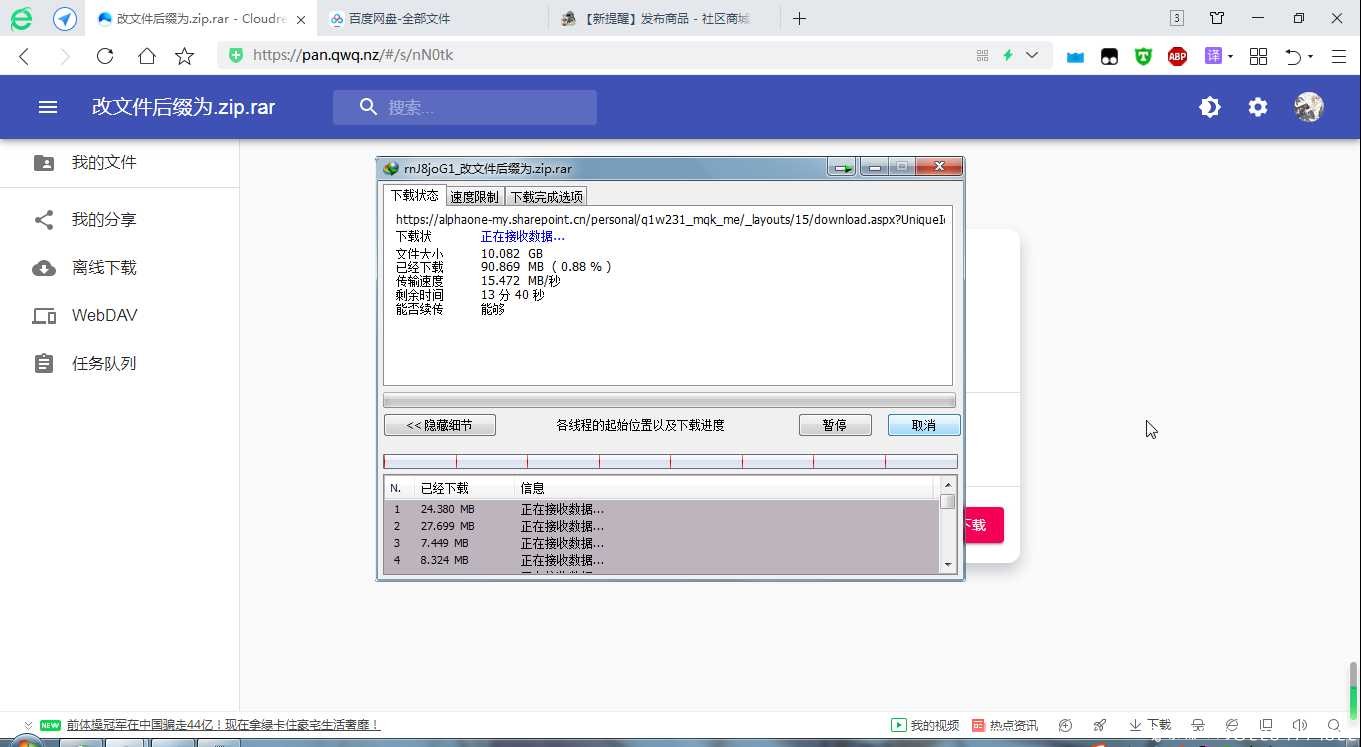Open the extensions grid manager
This screenshot has width=1361, height=747.
point(1259,57)
